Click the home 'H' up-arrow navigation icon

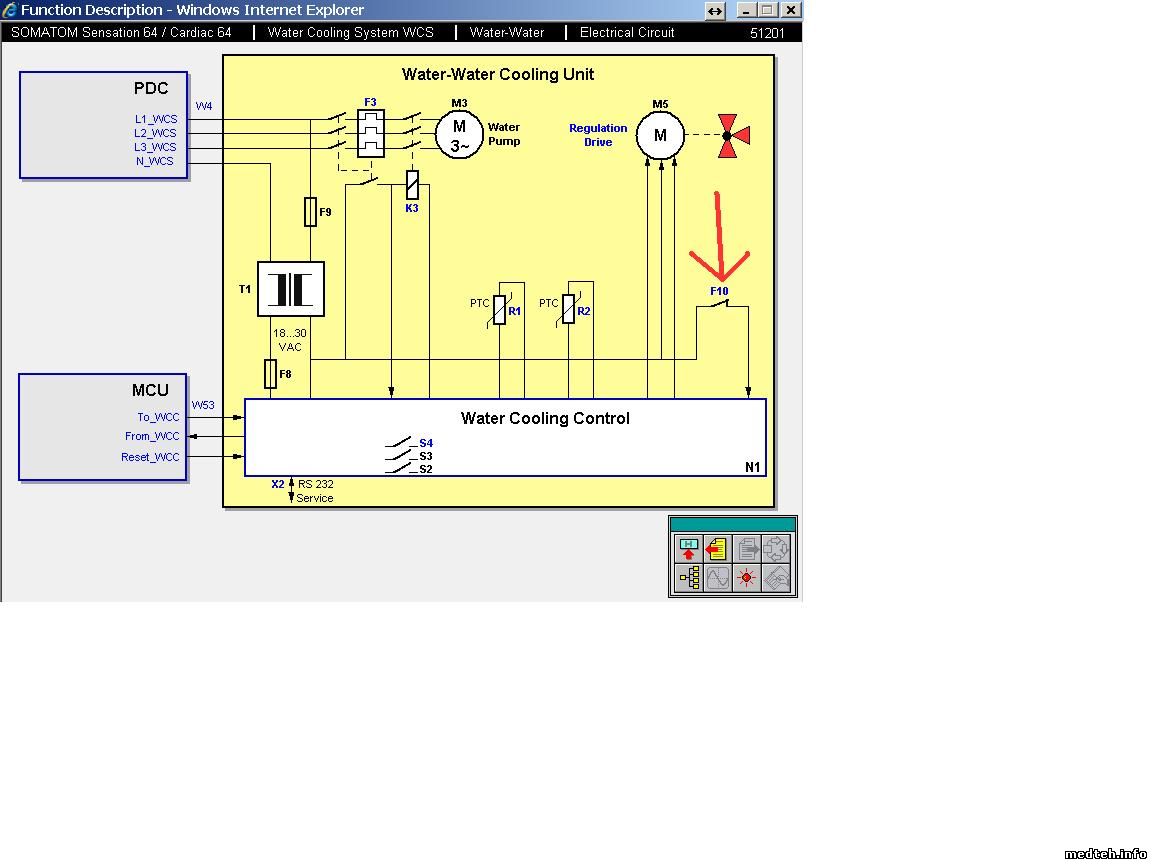pos(688,548)
